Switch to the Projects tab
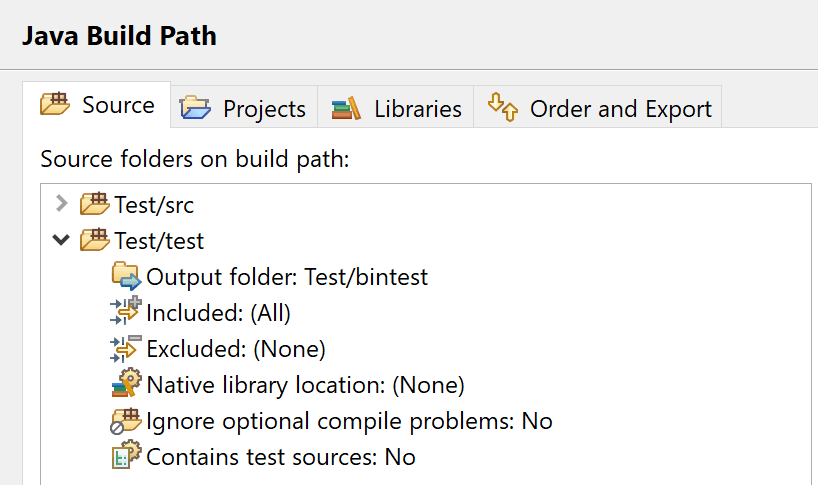The image size is (818, 485). click(244, 108)
